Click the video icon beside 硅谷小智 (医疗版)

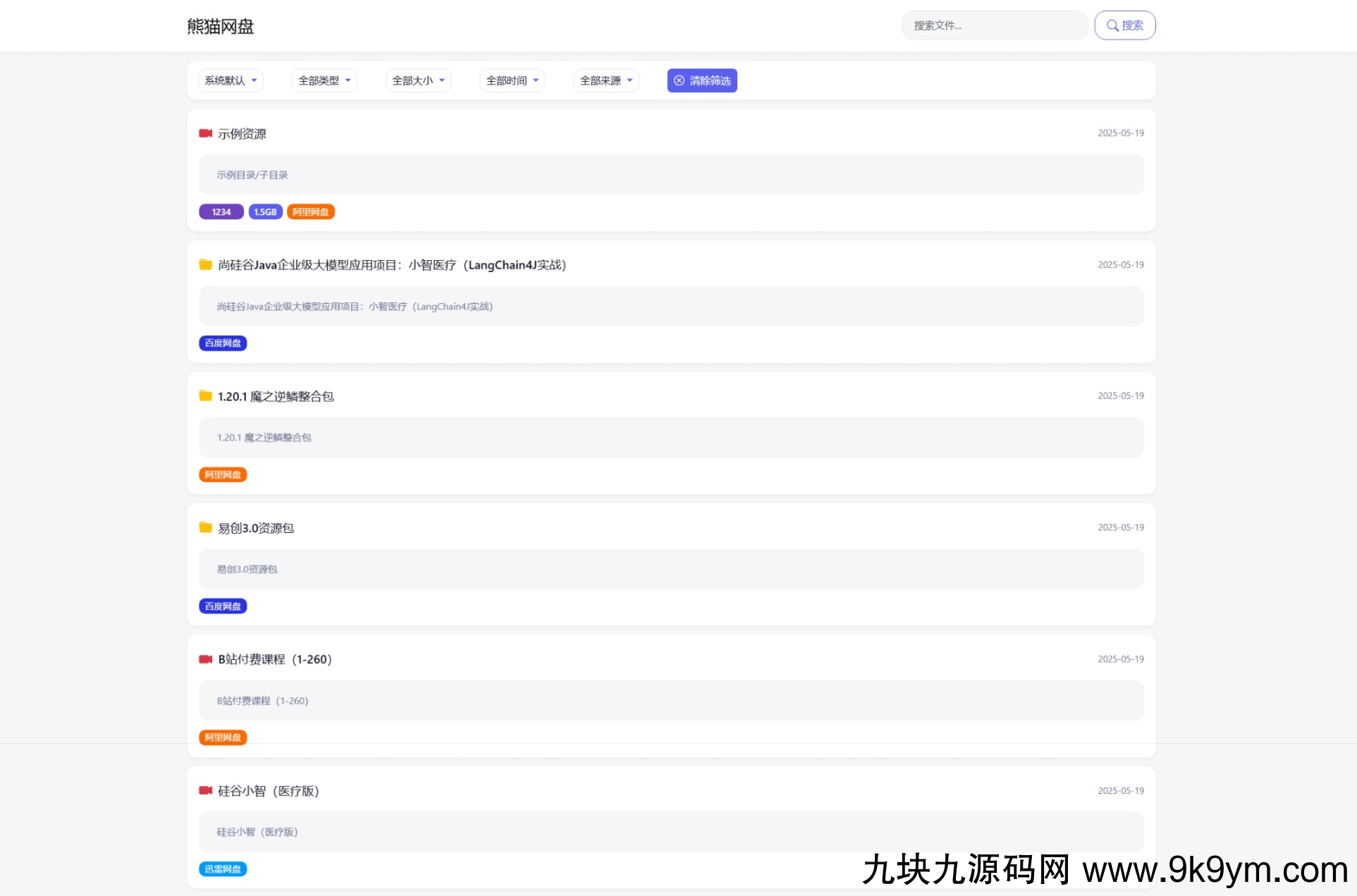coord(205,790)
